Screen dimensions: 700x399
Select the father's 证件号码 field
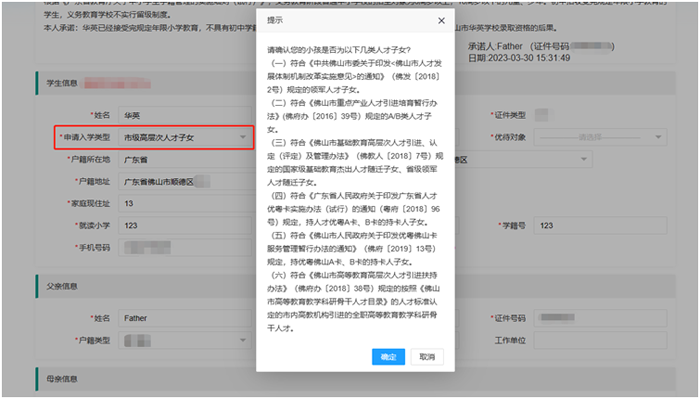coord(600,318)
